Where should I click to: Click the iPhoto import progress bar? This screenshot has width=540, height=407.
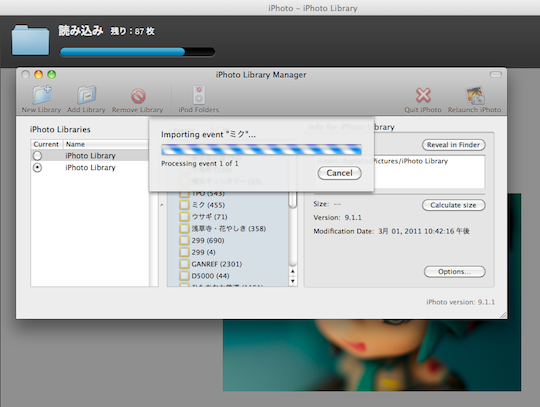[x=137, y=52]
